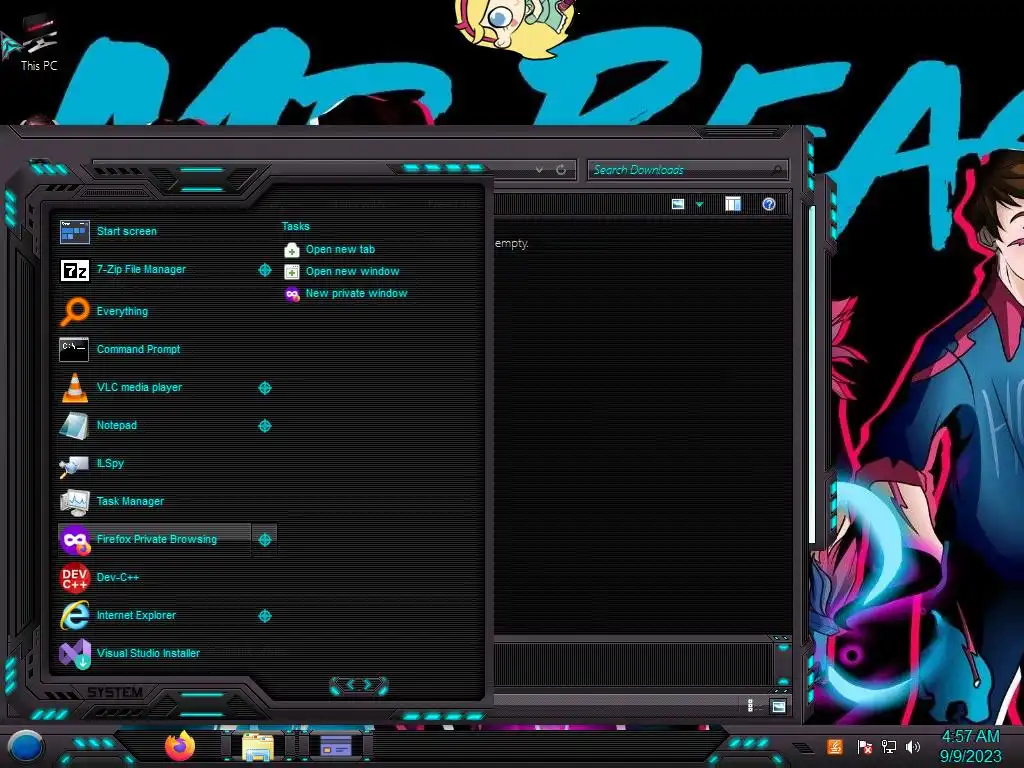The image size is (1024, 768).
Task: Open network status tray icon
Action: (x=889, y=747)
